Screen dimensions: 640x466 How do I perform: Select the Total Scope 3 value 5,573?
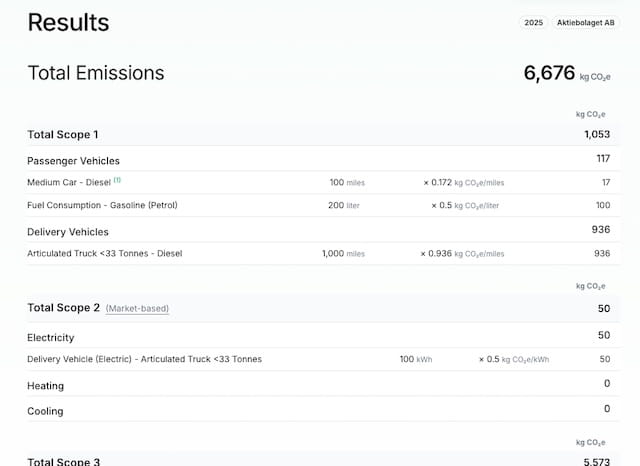[x=597, y=462]
